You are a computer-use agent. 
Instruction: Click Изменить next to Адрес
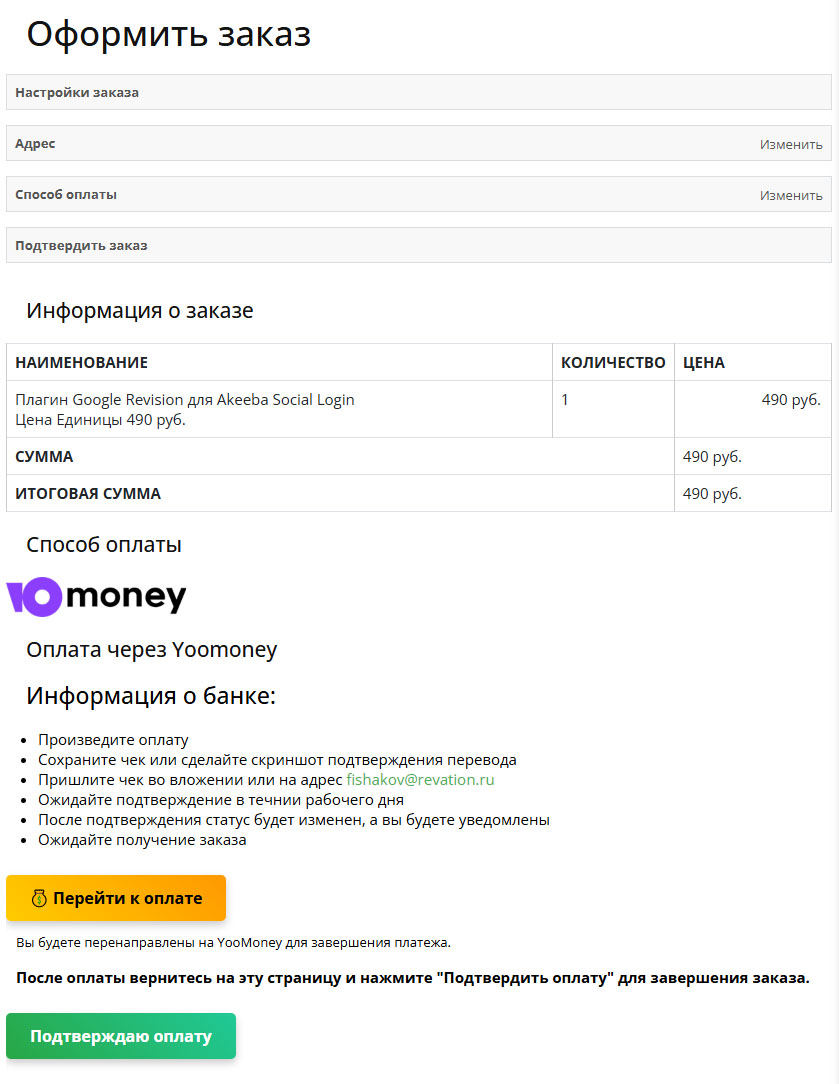tap(791, 143)
